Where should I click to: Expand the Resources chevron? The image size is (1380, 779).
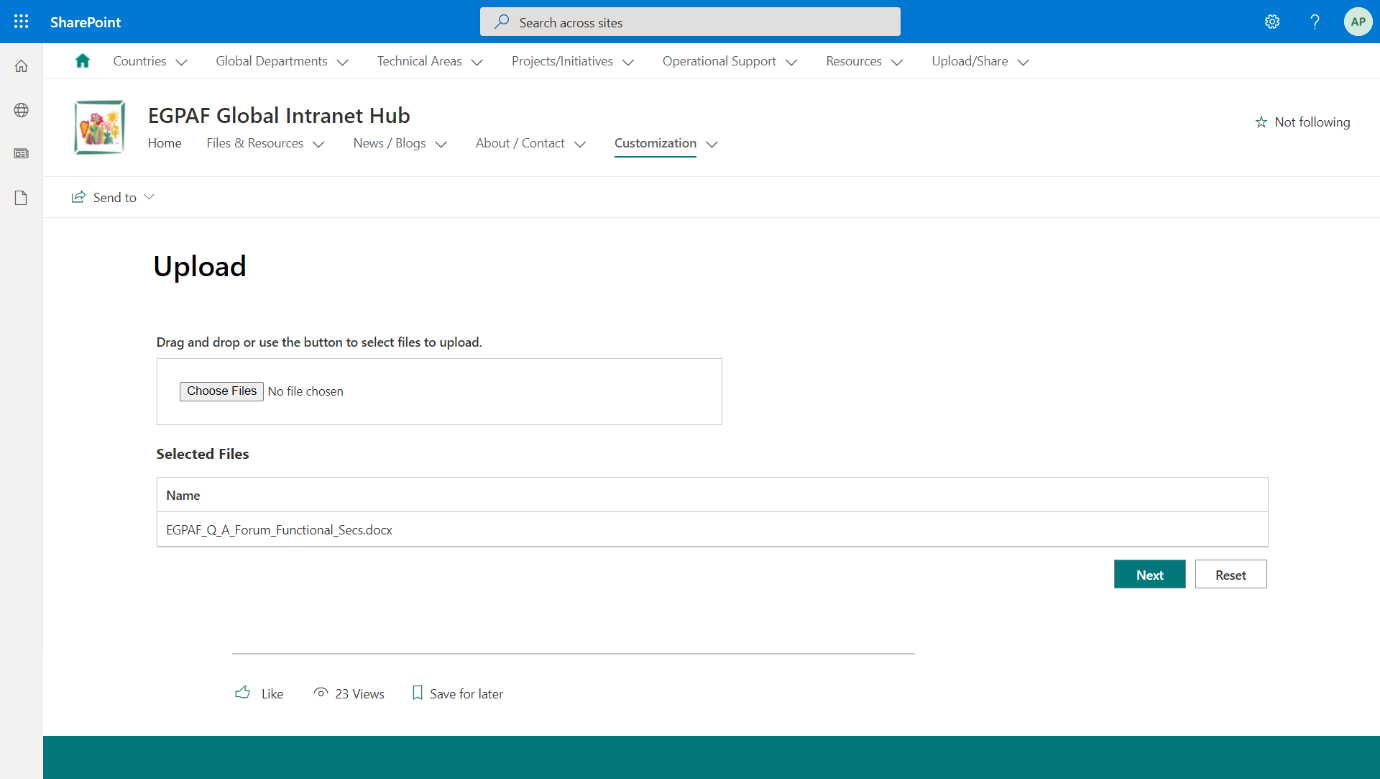[897, 62]
